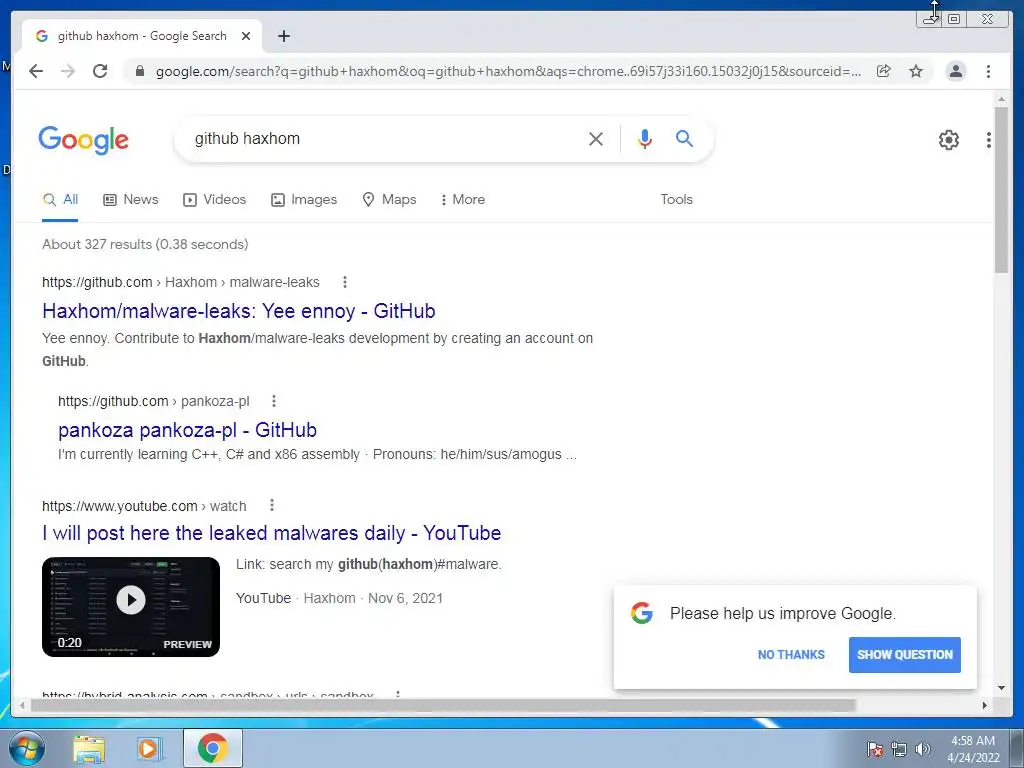Click the browser forward arrow
This screenshot has height=768, width=1024.
68,71
